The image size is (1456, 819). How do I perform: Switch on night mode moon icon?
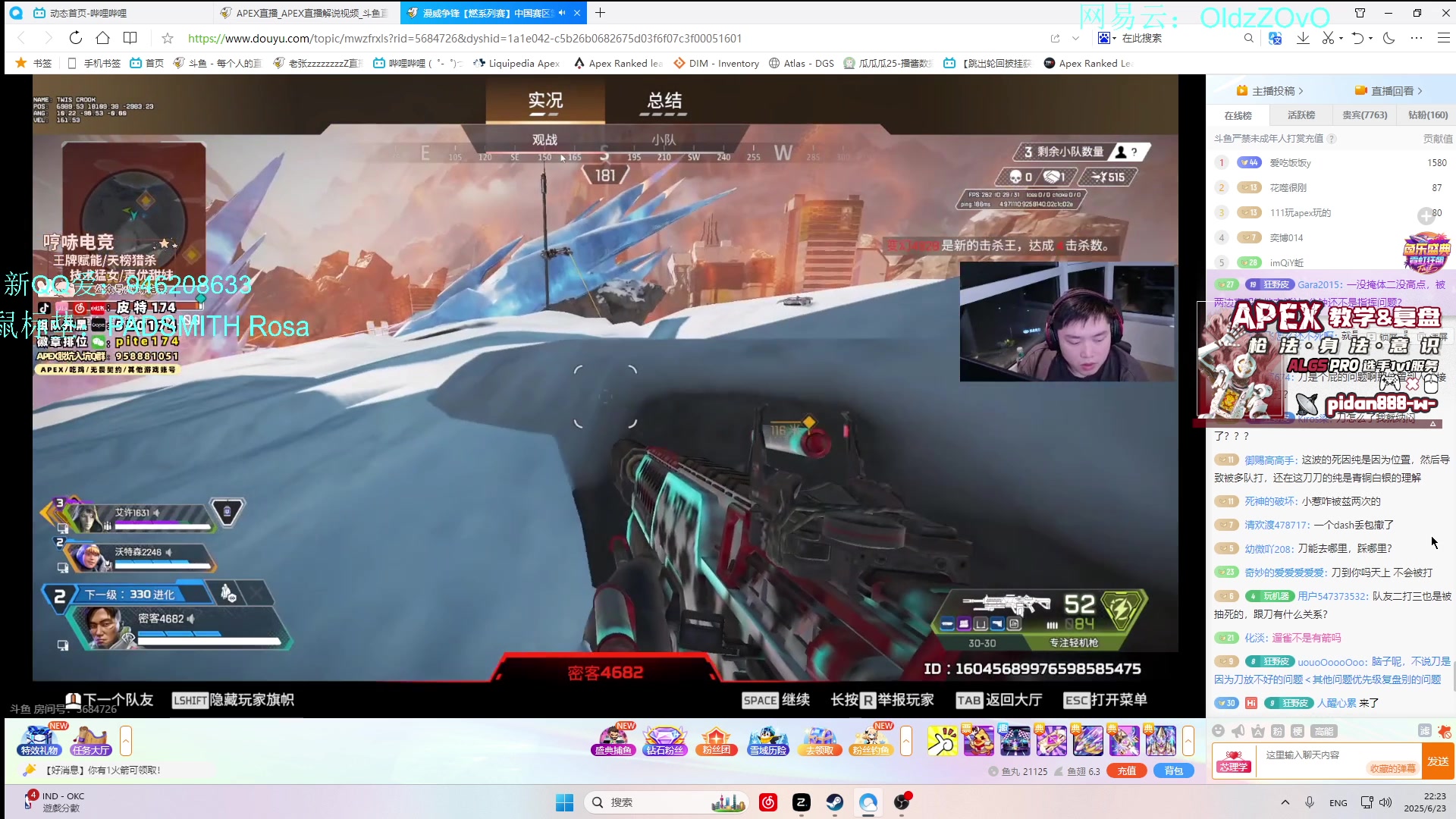[1389, 38]
